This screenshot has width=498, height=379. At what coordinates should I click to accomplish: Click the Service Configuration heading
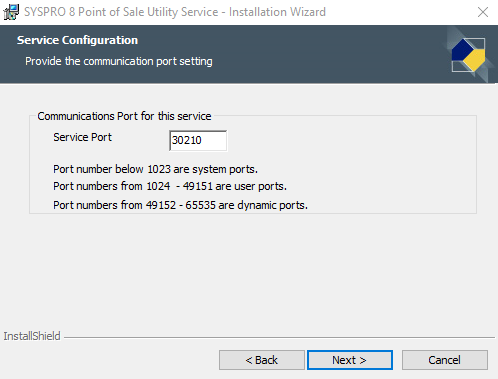point(77,40)
